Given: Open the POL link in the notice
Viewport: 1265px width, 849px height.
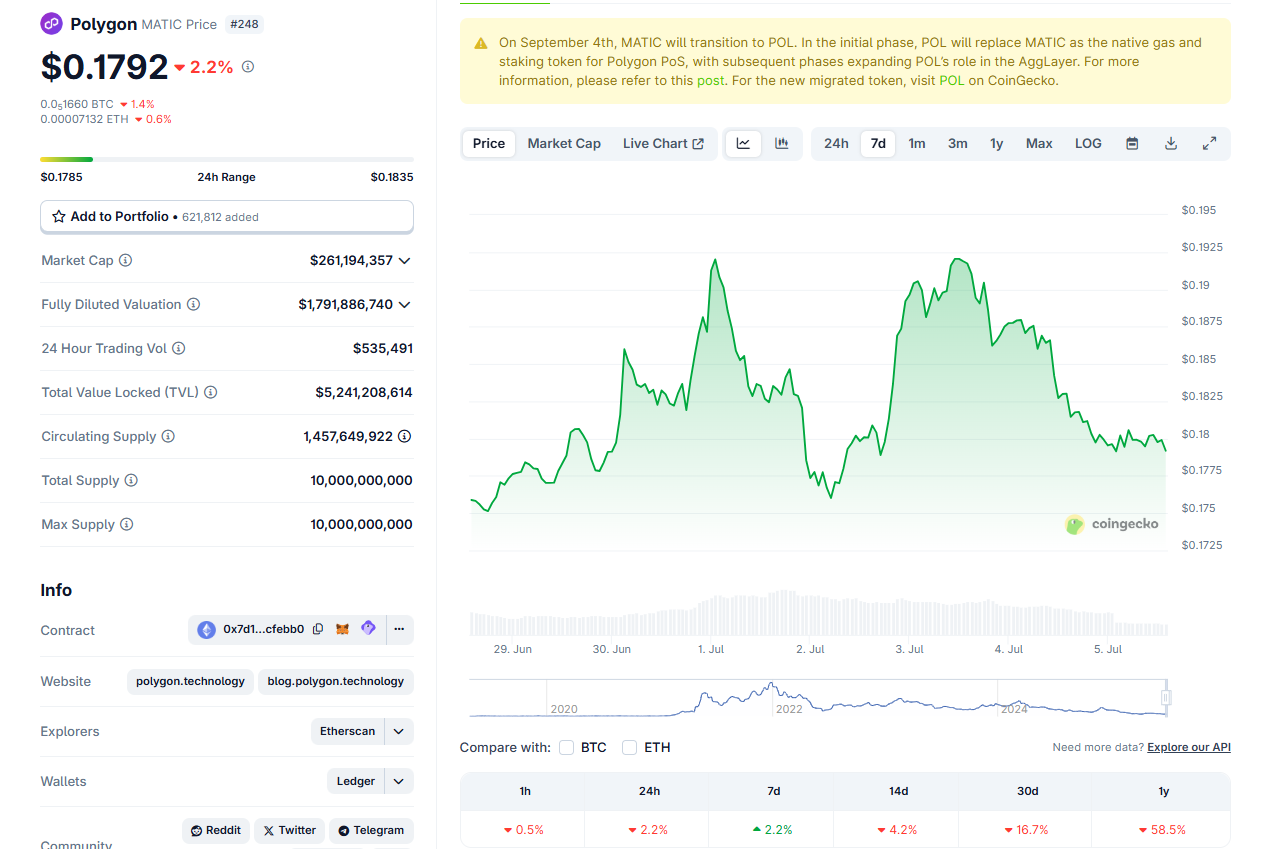Looking at the screenshot, I should [x=952, y=80].
